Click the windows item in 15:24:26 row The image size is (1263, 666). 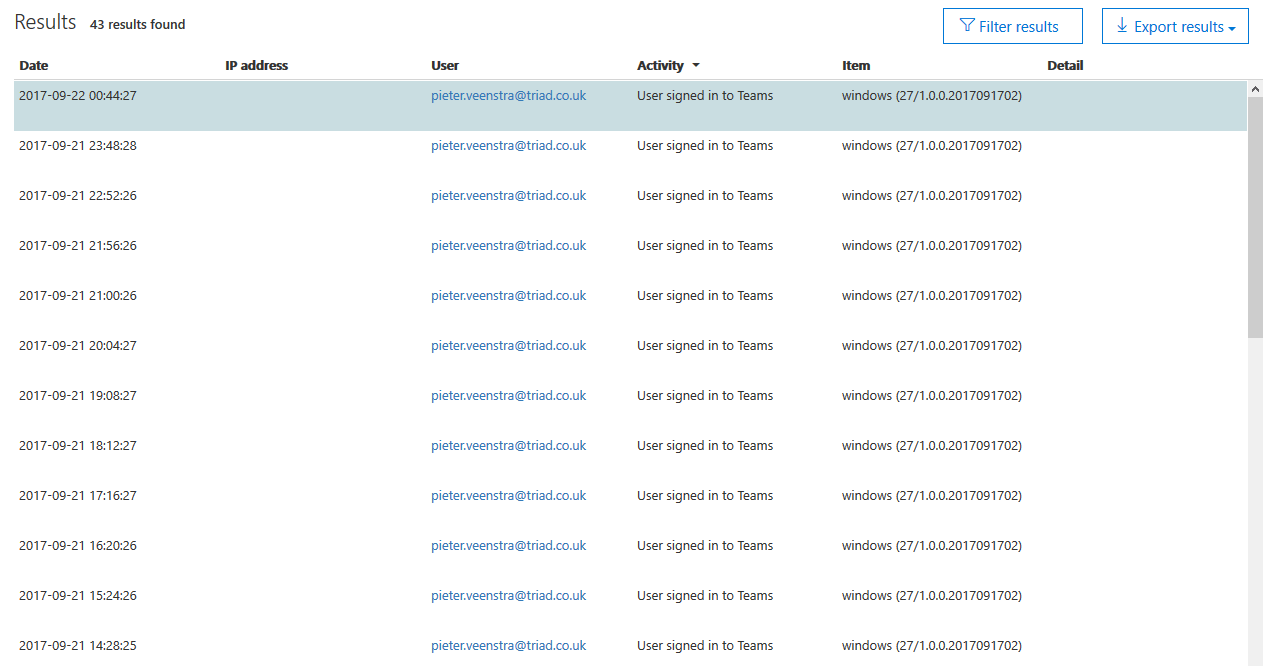(x=932, y=596)
